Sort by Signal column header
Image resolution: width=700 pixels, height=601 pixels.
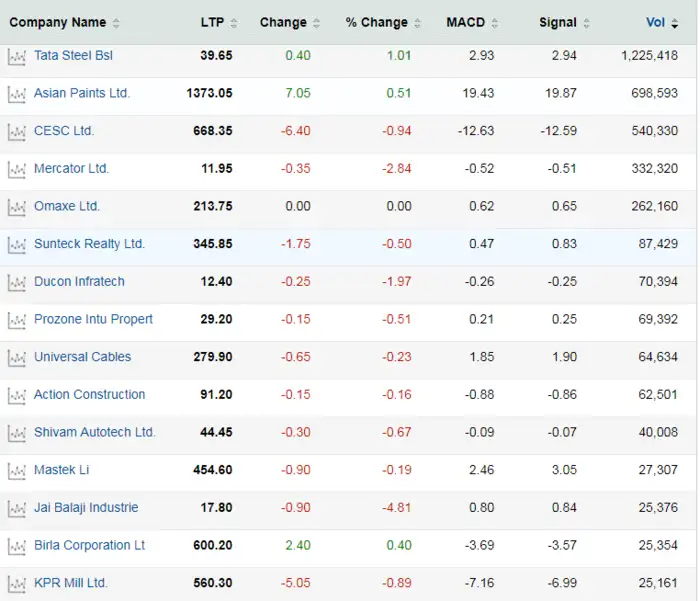[558, 22]
